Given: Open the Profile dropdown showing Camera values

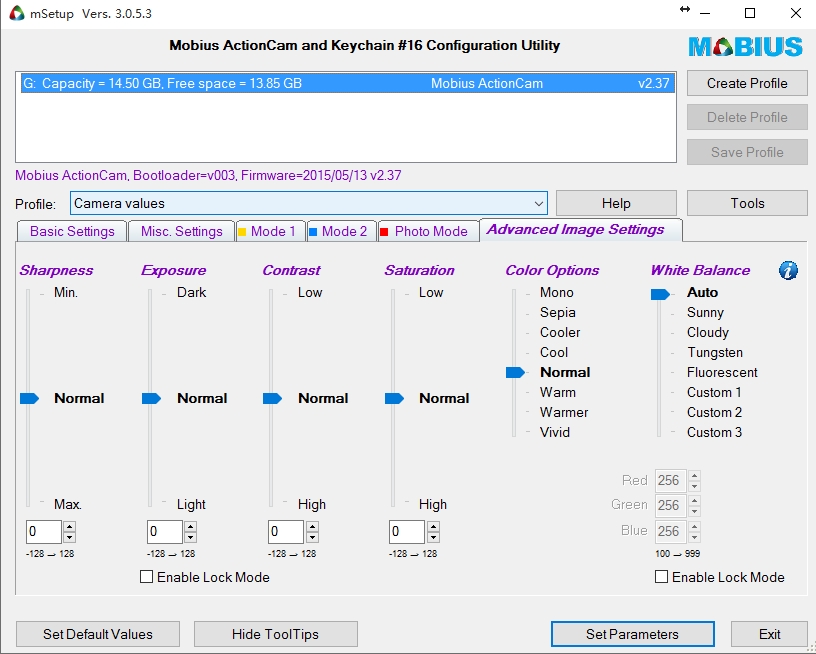Looking at the screenshot, I should point(309,203).
